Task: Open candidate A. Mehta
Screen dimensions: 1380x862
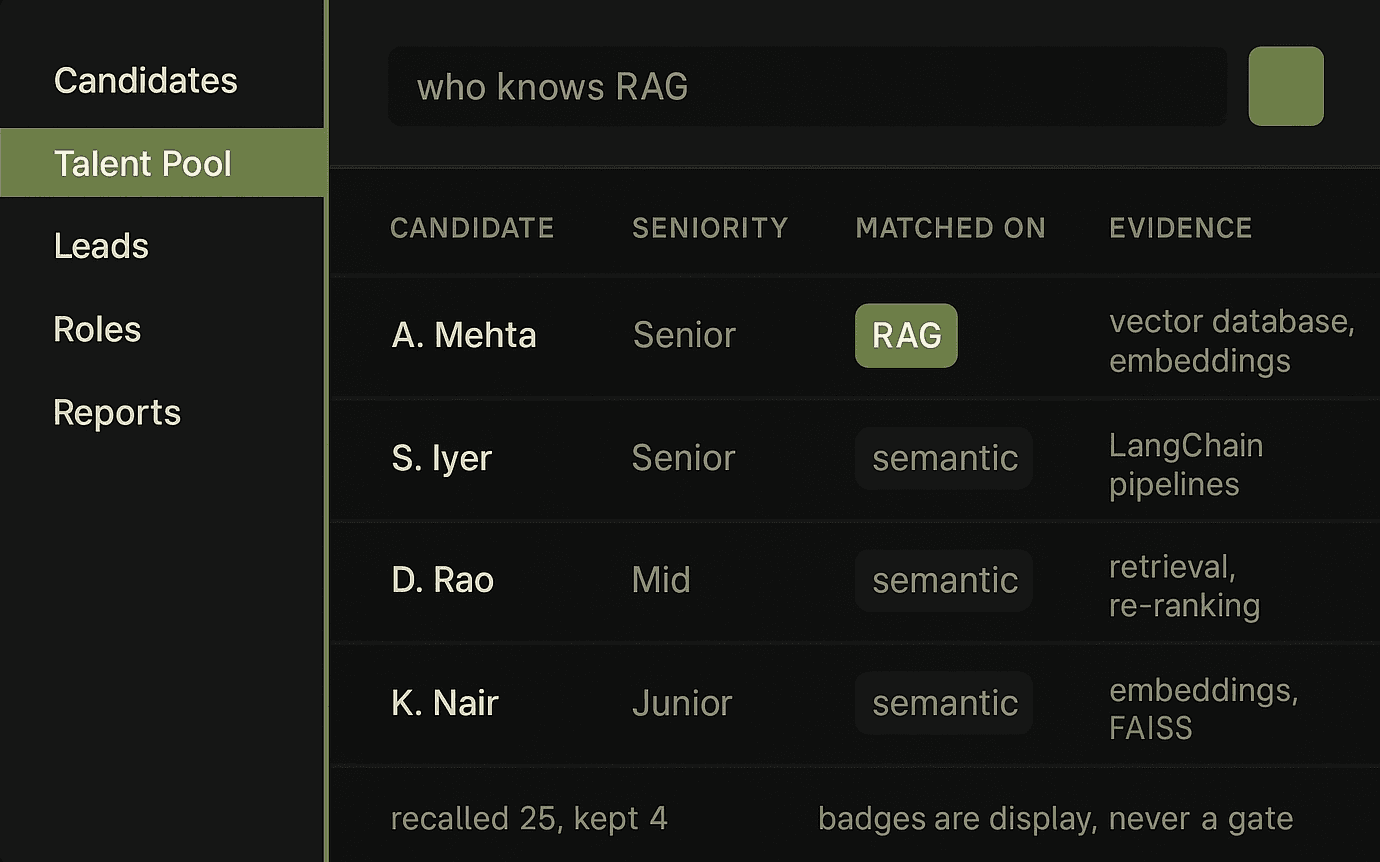Action: [x=464, y=335]
